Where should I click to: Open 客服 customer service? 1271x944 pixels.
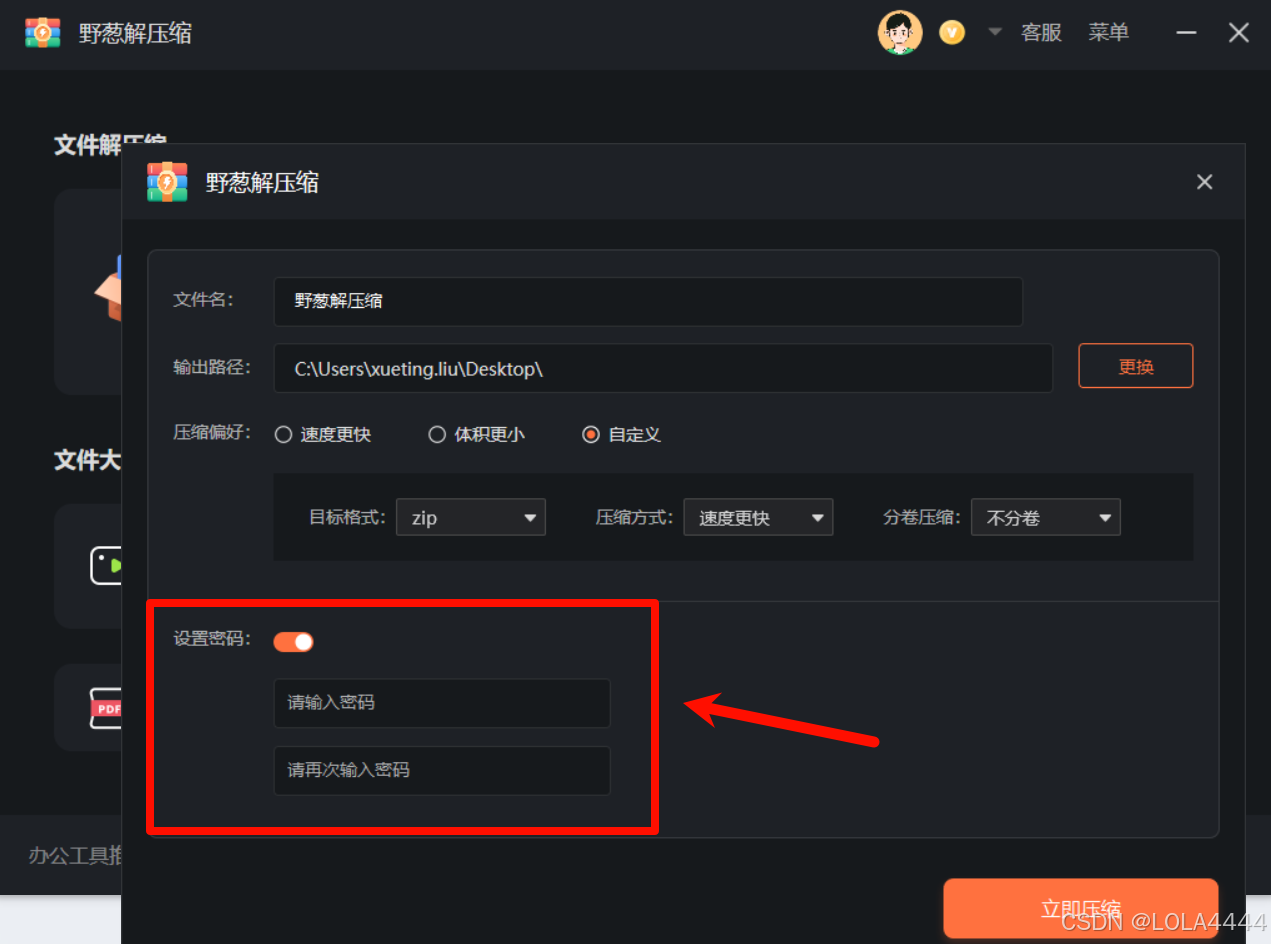click(x=1041, y=33)
